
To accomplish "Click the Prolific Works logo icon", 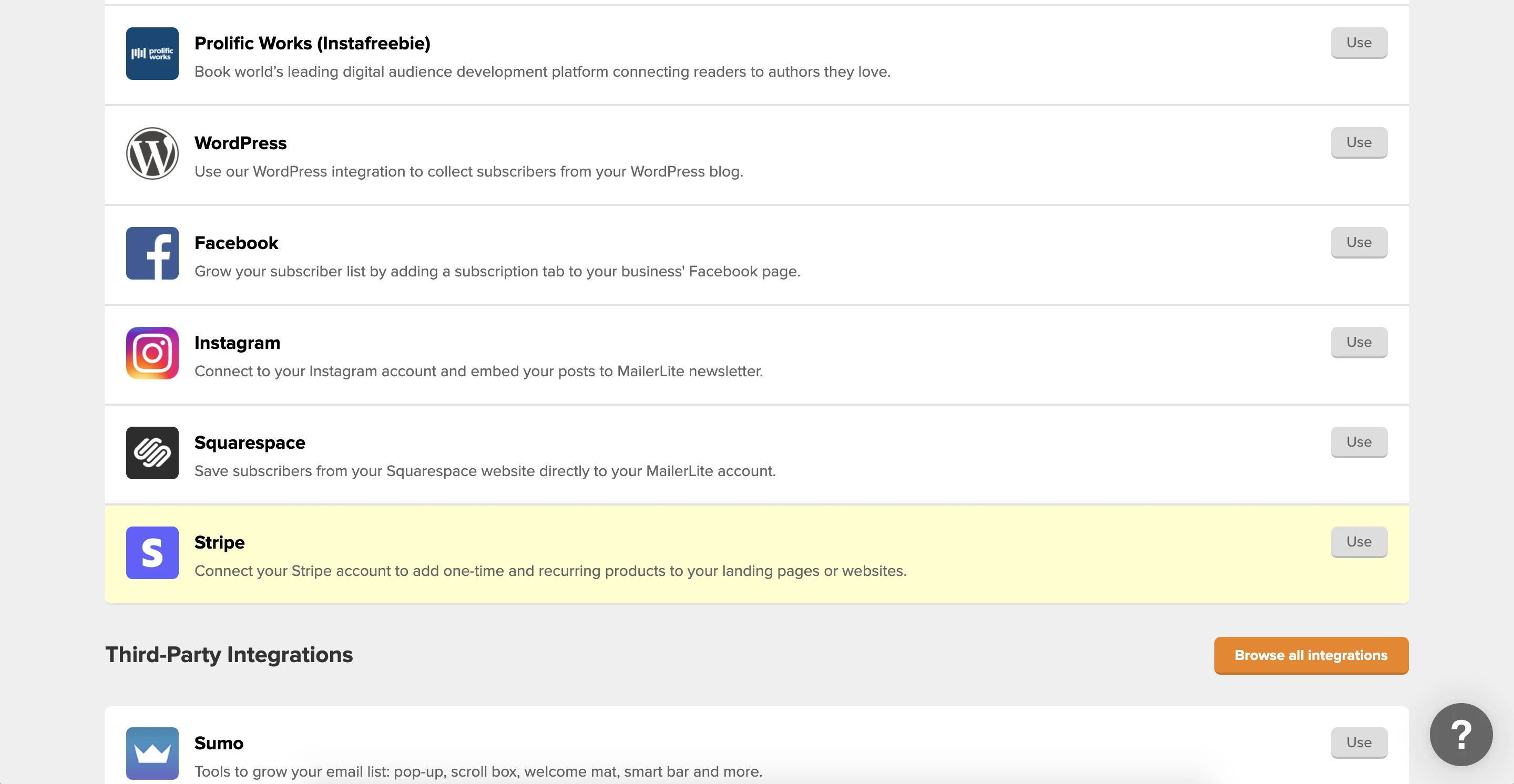I will tap(152, 54).
